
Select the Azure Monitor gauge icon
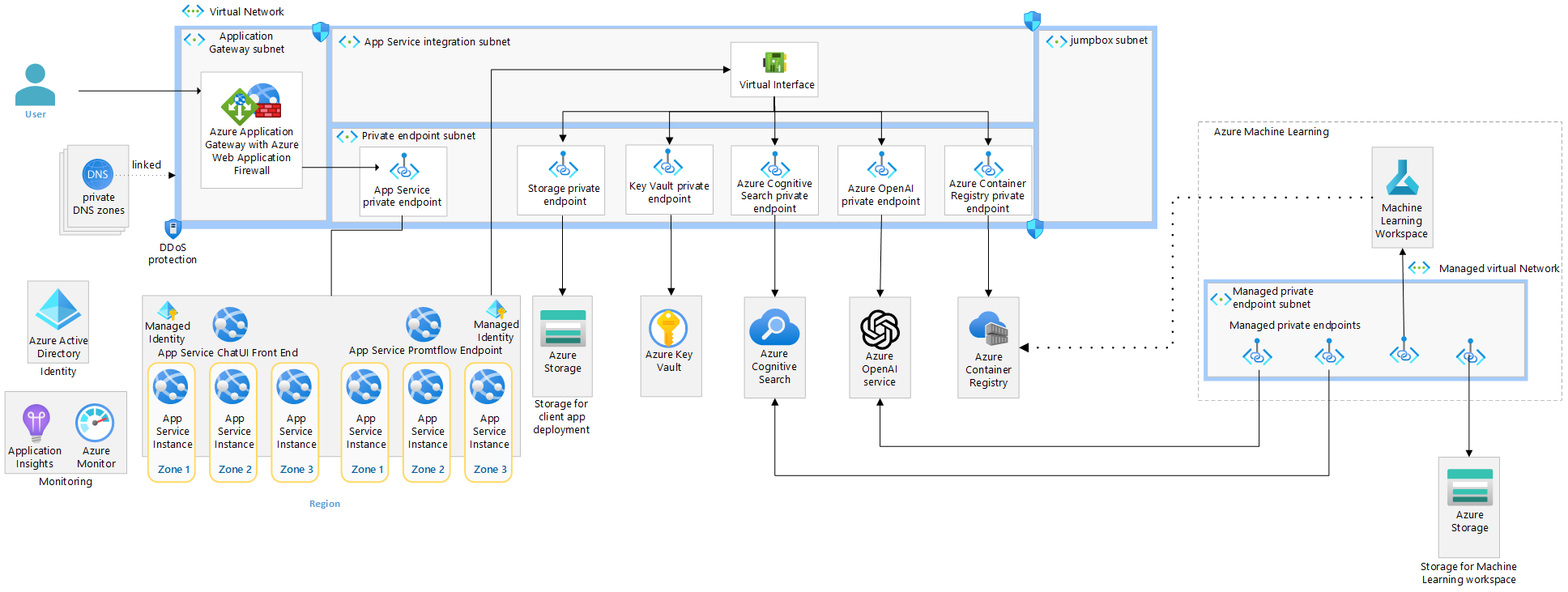coord(95,423)
